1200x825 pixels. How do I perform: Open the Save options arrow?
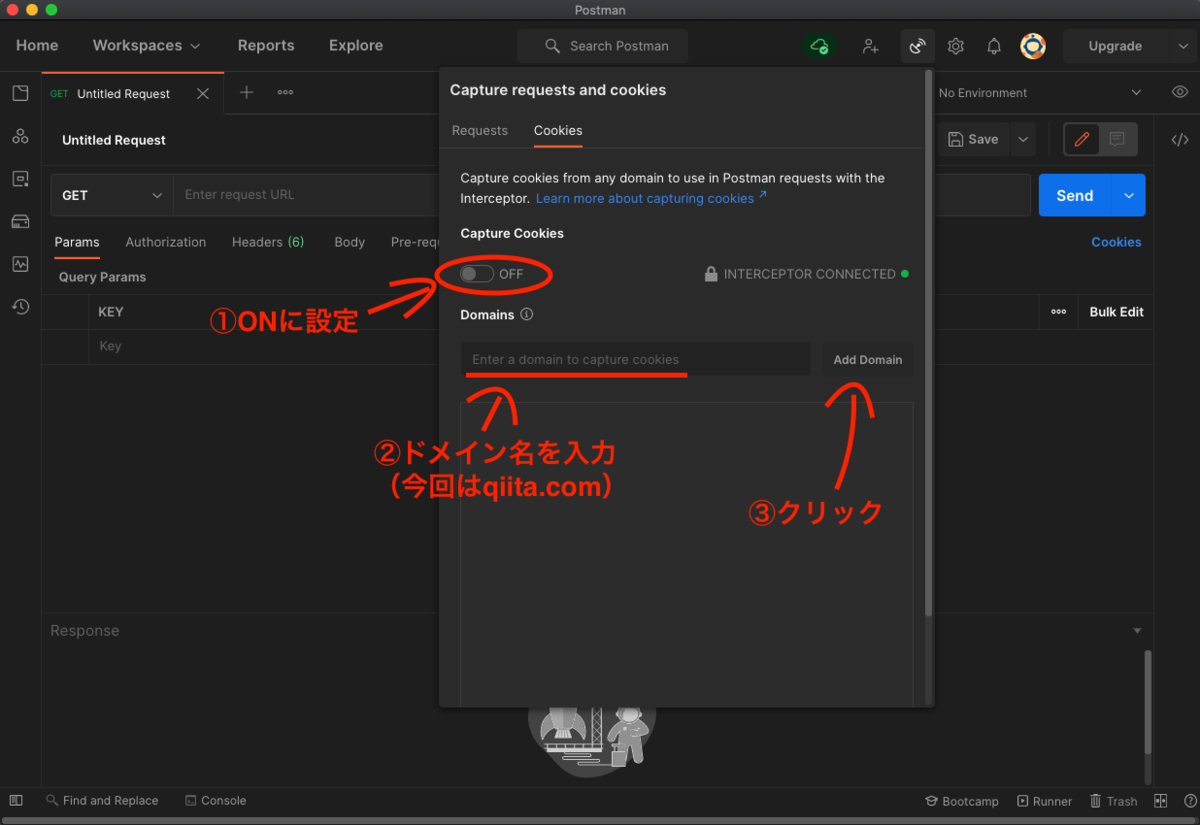1023,140
